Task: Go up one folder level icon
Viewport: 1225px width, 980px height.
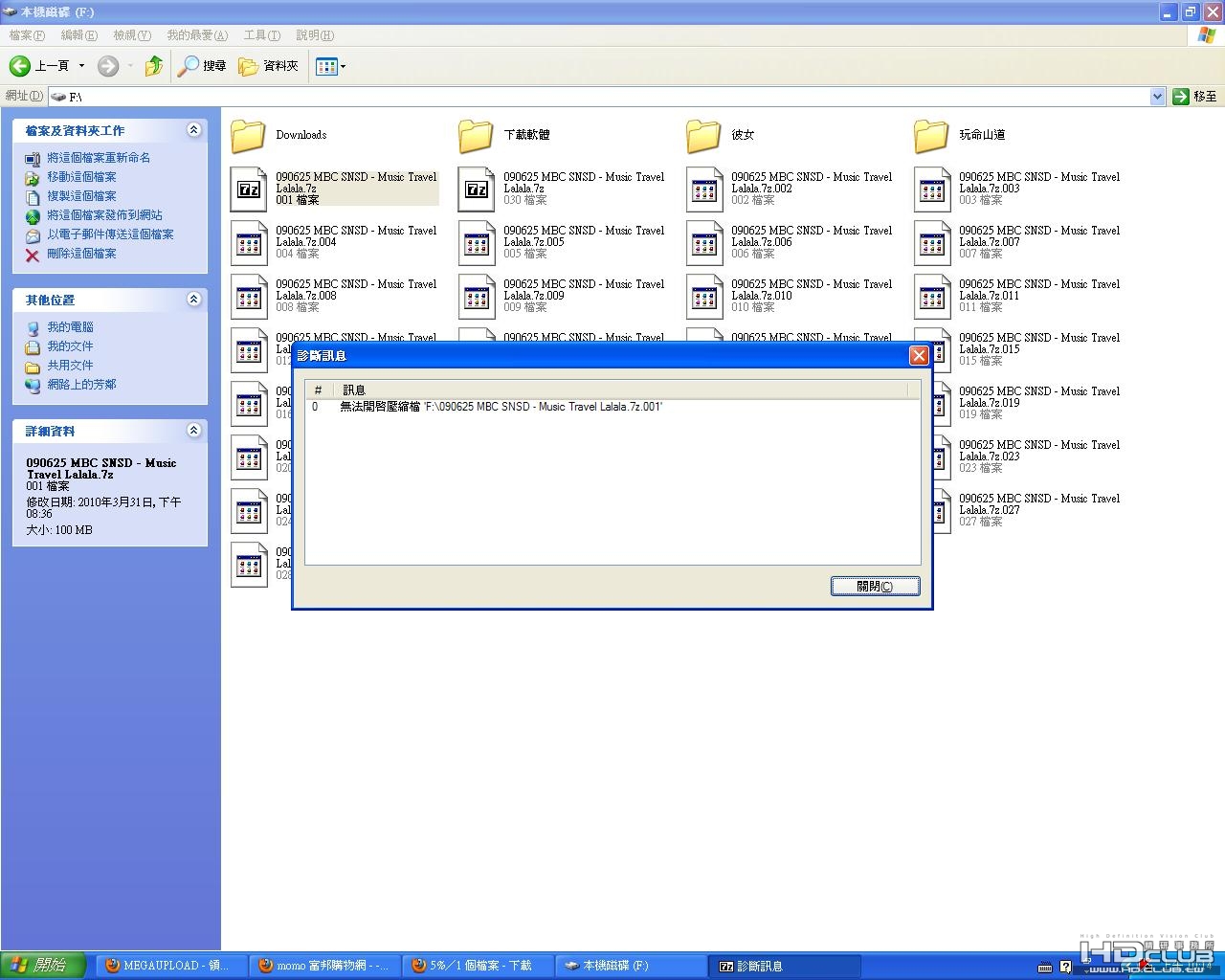Action: [154, 66]
